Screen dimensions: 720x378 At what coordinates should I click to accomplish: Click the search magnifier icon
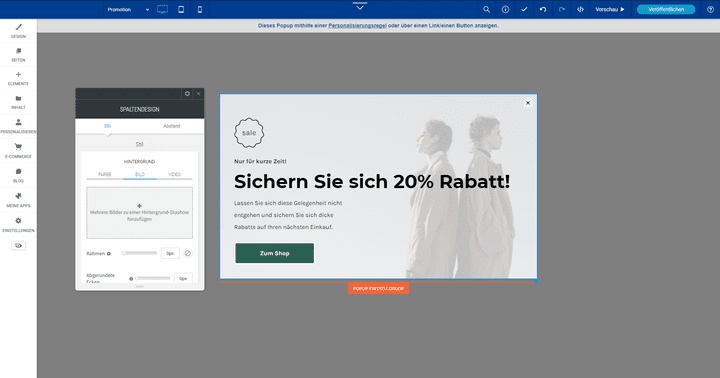[x=486, y=9]
